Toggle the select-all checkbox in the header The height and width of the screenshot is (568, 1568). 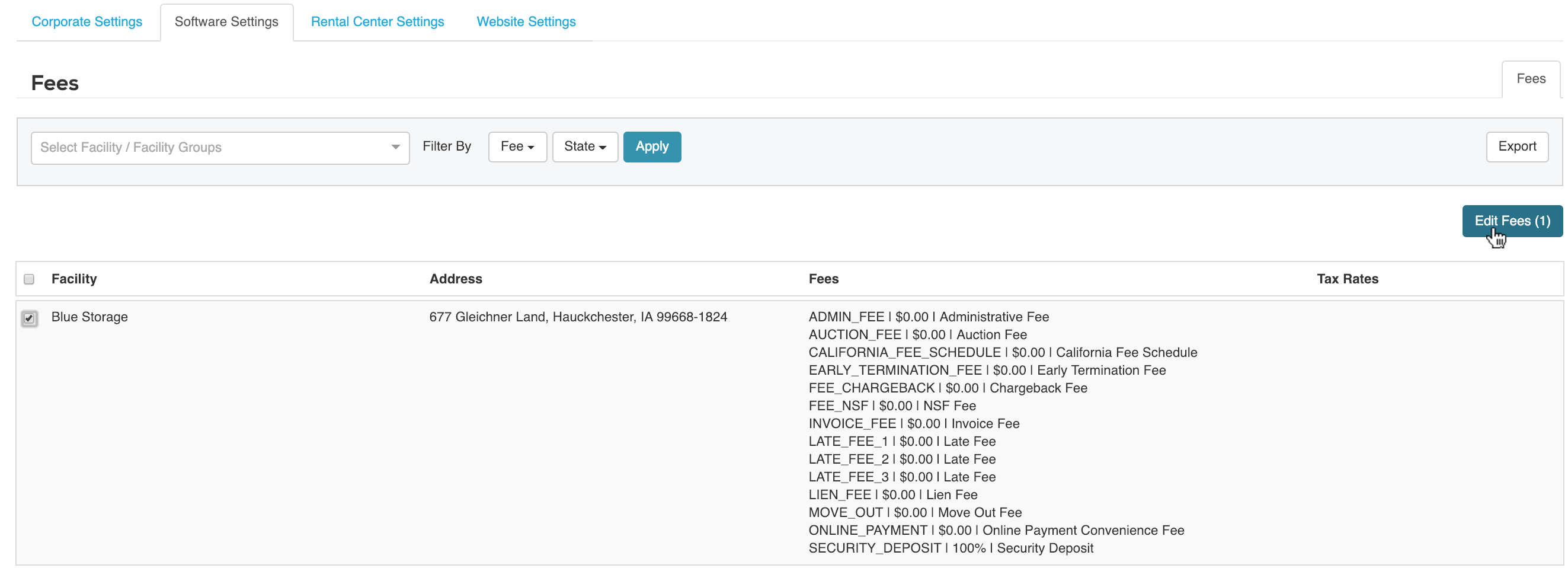point(28,278)
